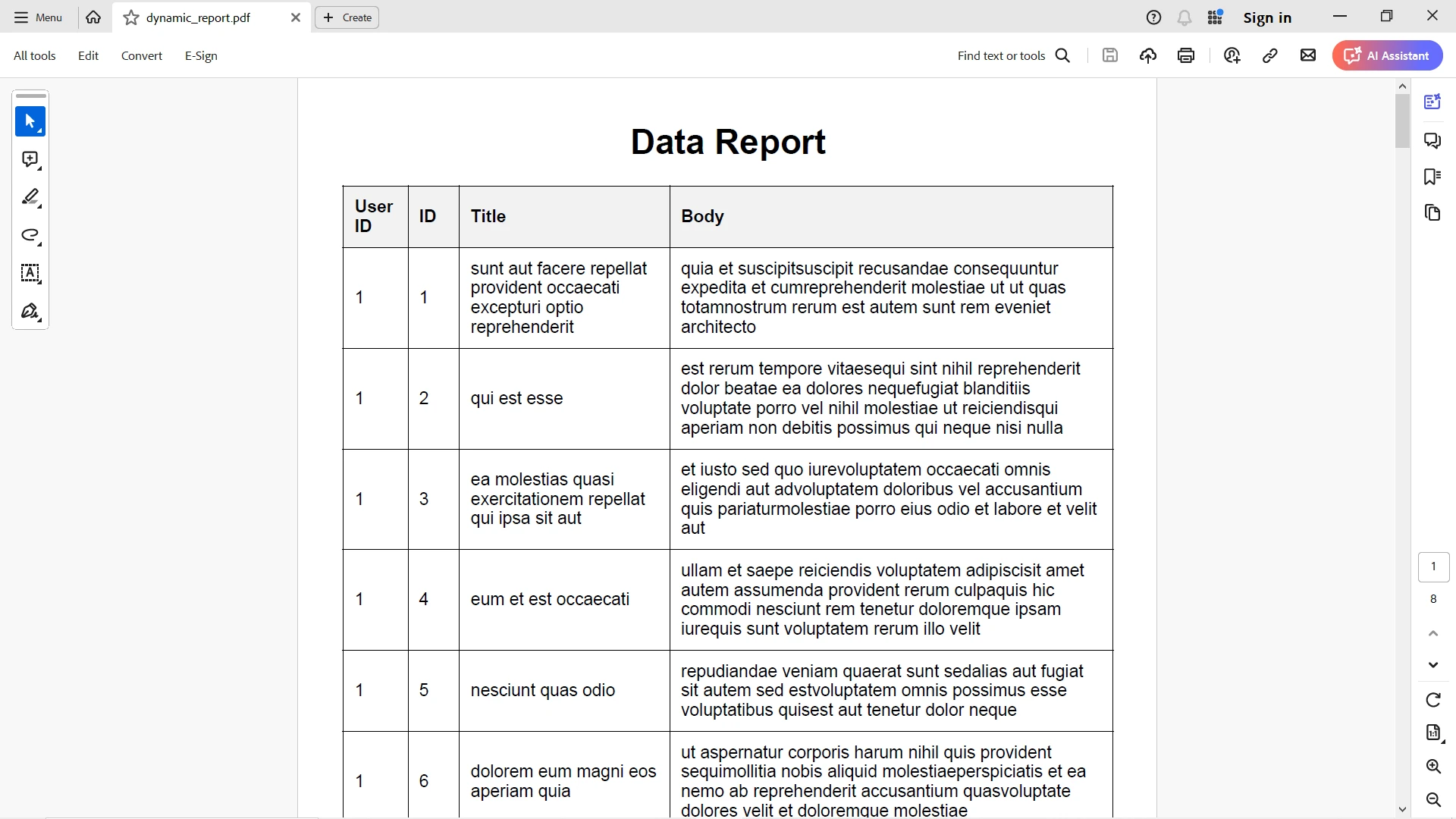
Task: Select the E-Sign tab
Action: tap(201, 55)
